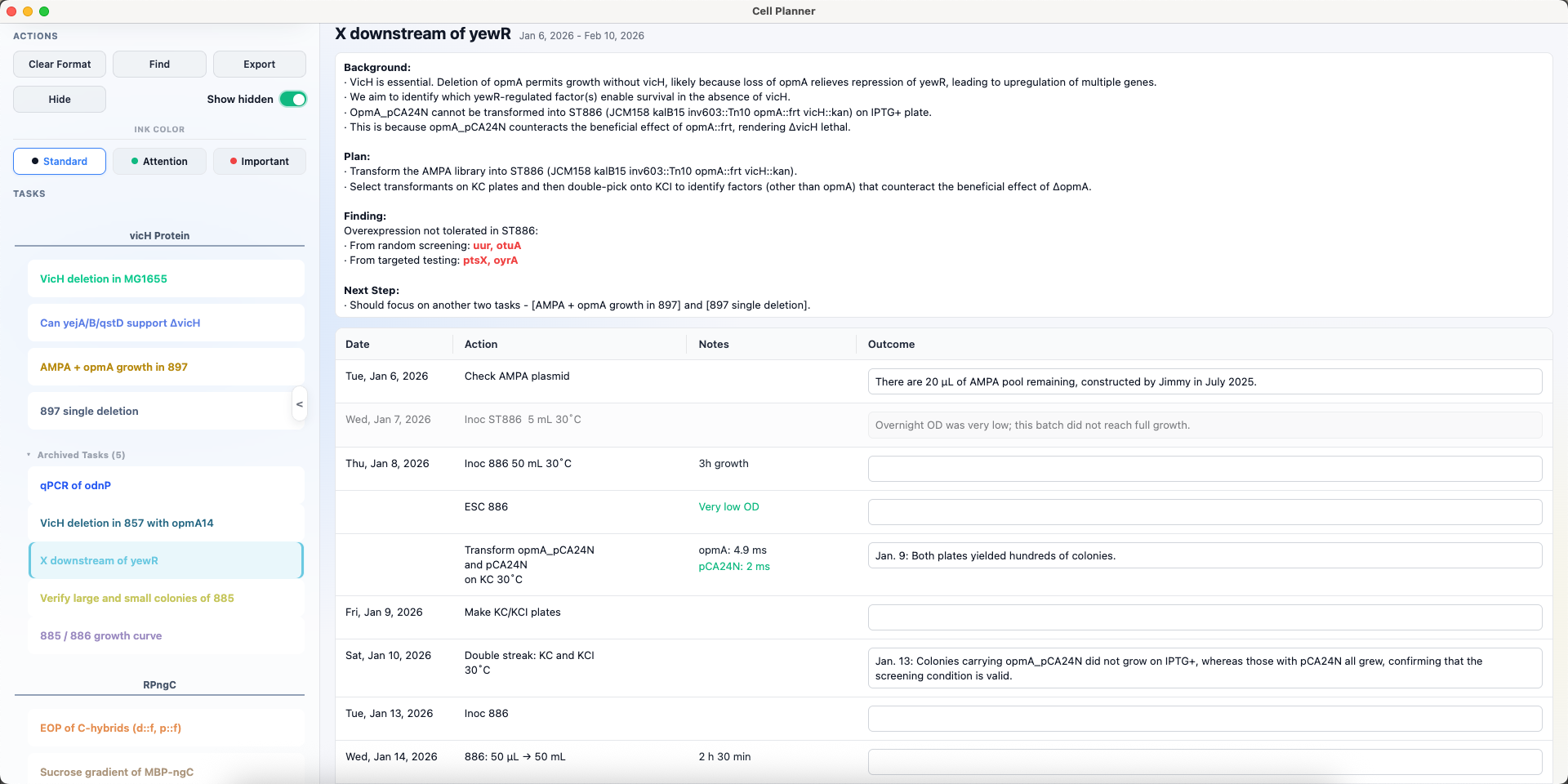Viewport: 1568px width, 784px height.
Task: Select the Attention green ink color
Action: click(159, 162)
